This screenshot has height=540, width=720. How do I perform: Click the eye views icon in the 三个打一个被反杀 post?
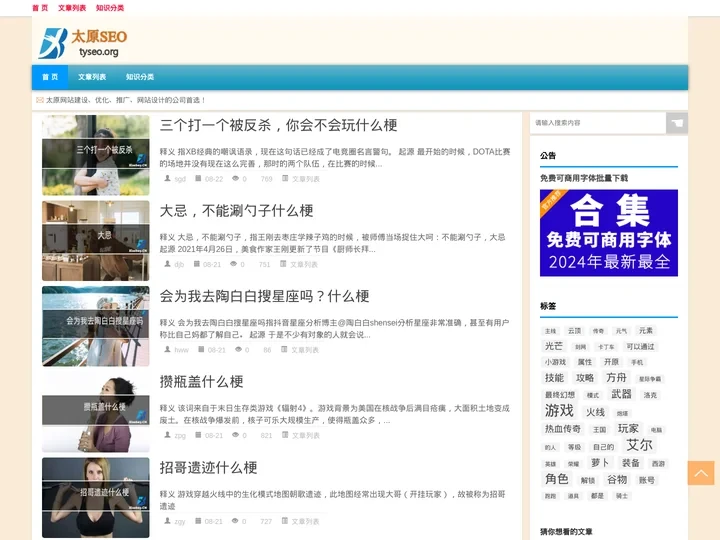(235, 178)
